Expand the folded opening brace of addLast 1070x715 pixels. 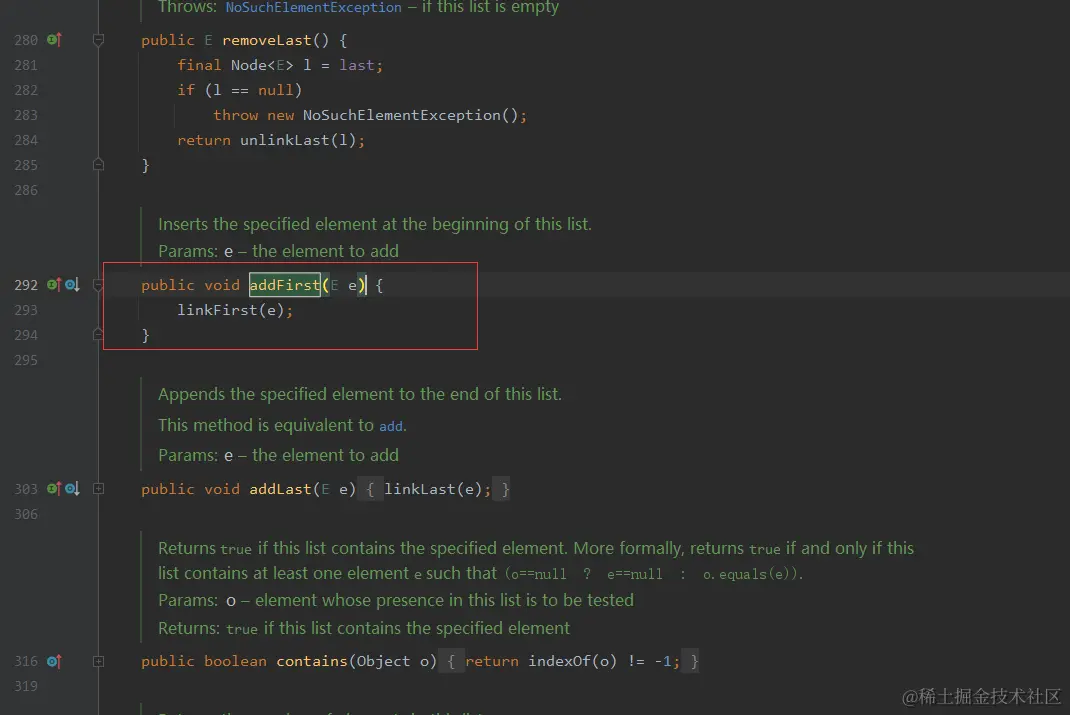coord(370,488)
